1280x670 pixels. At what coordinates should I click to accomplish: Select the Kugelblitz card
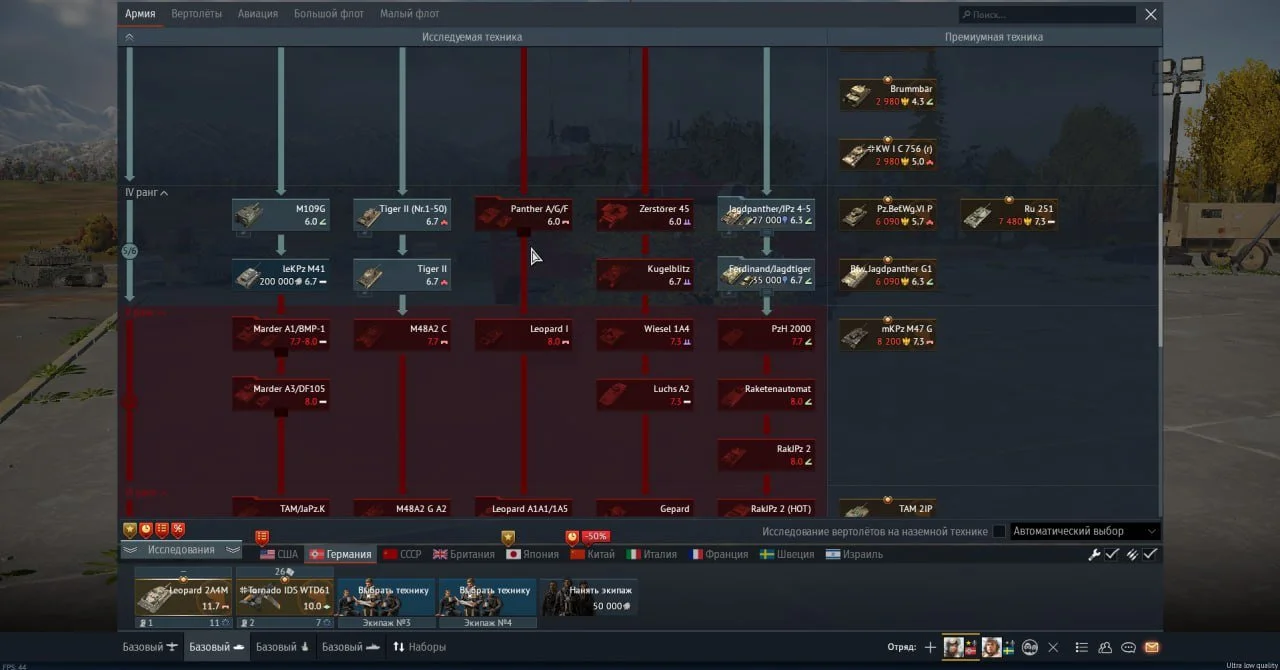pos(645,275)
